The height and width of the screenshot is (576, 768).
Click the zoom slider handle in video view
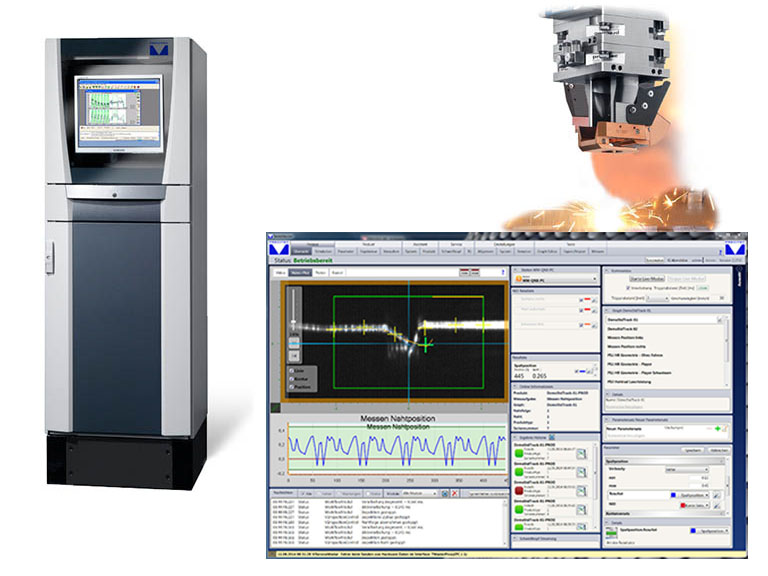click(293, 322)
